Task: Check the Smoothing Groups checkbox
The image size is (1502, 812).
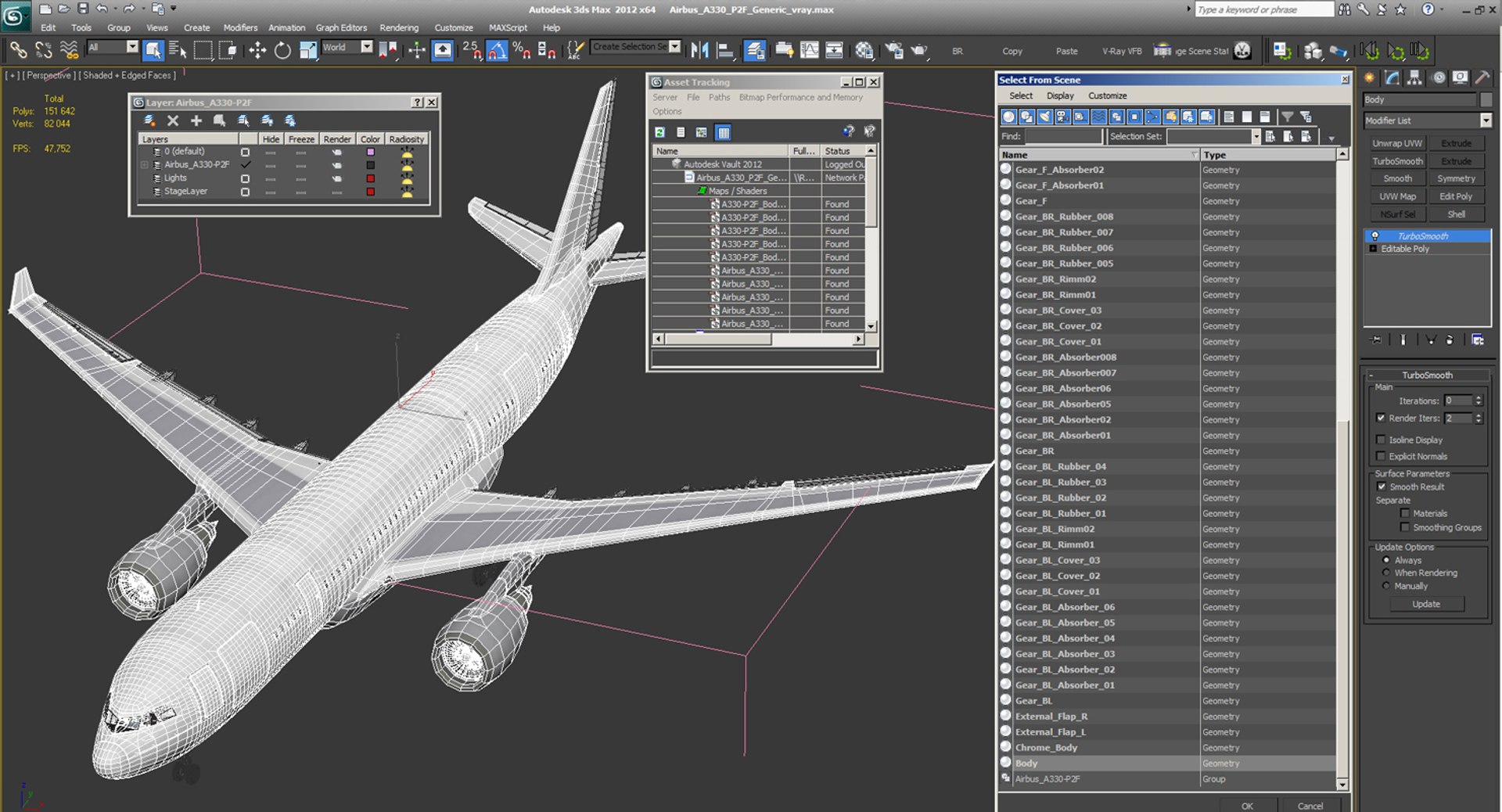Action: 1405,527
